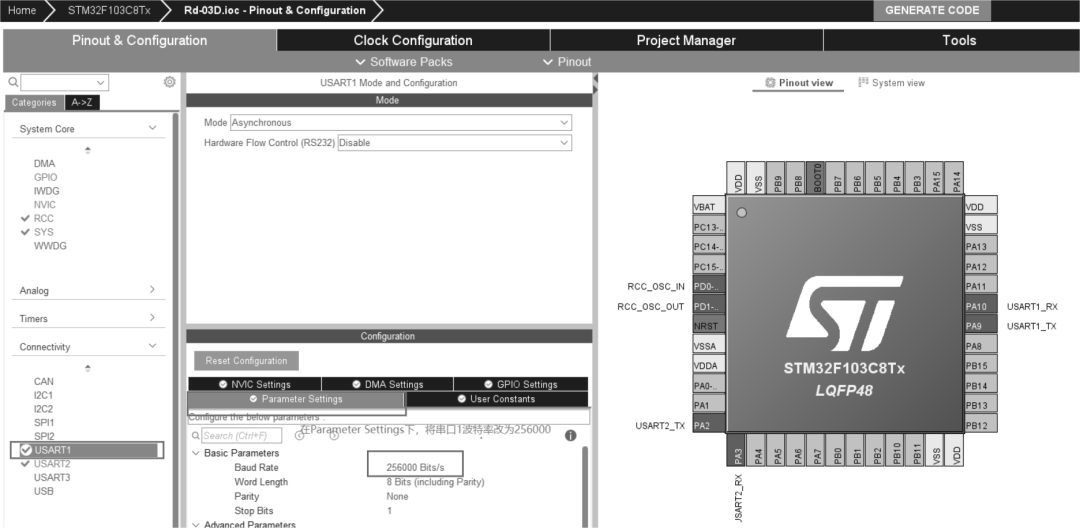Click the settings gear icon in the categories panel
The height and width of the screenshot is (528, 1080).
click(169, 82)
